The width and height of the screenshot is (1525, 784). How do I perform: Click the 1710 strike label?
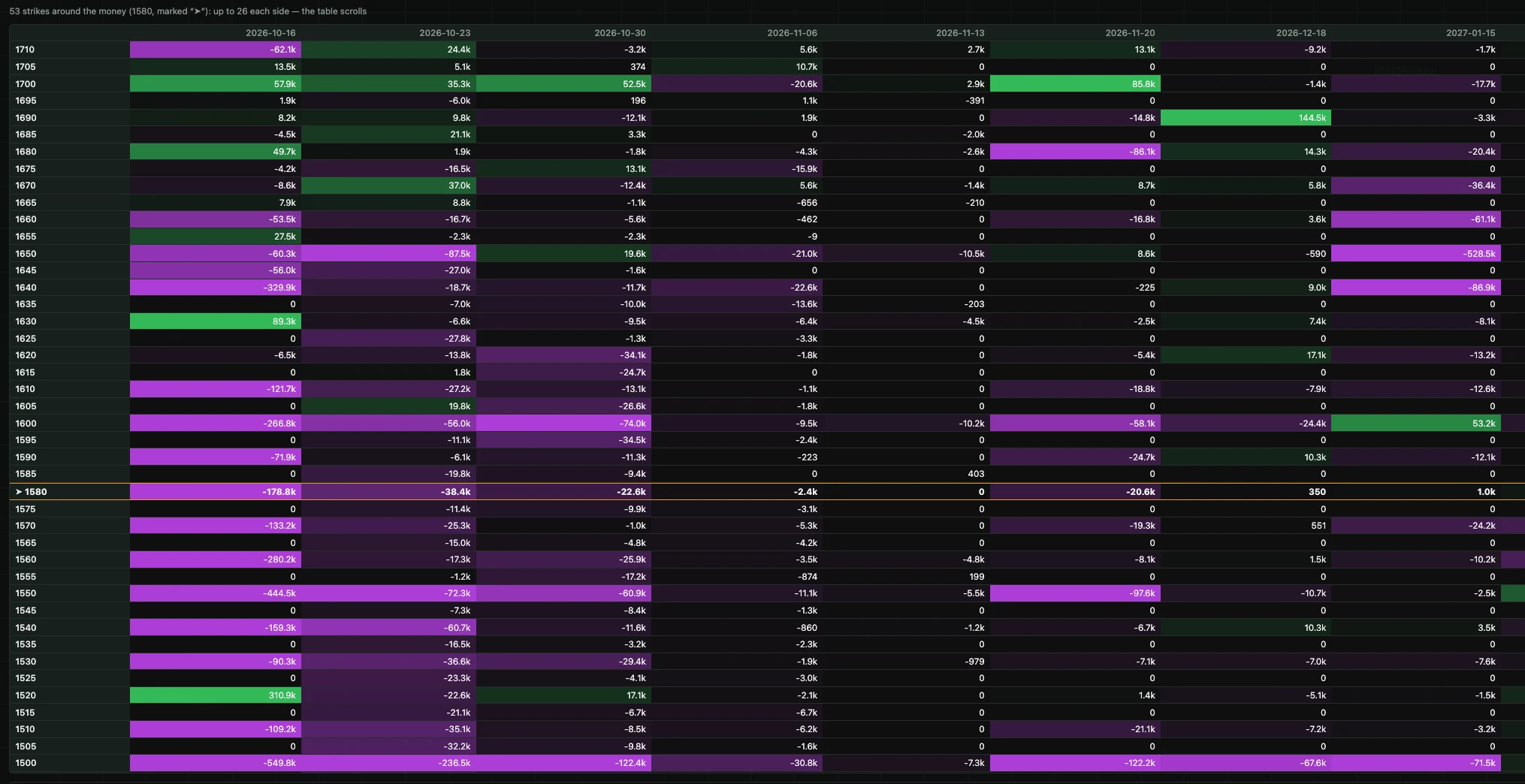click(70, 50)
